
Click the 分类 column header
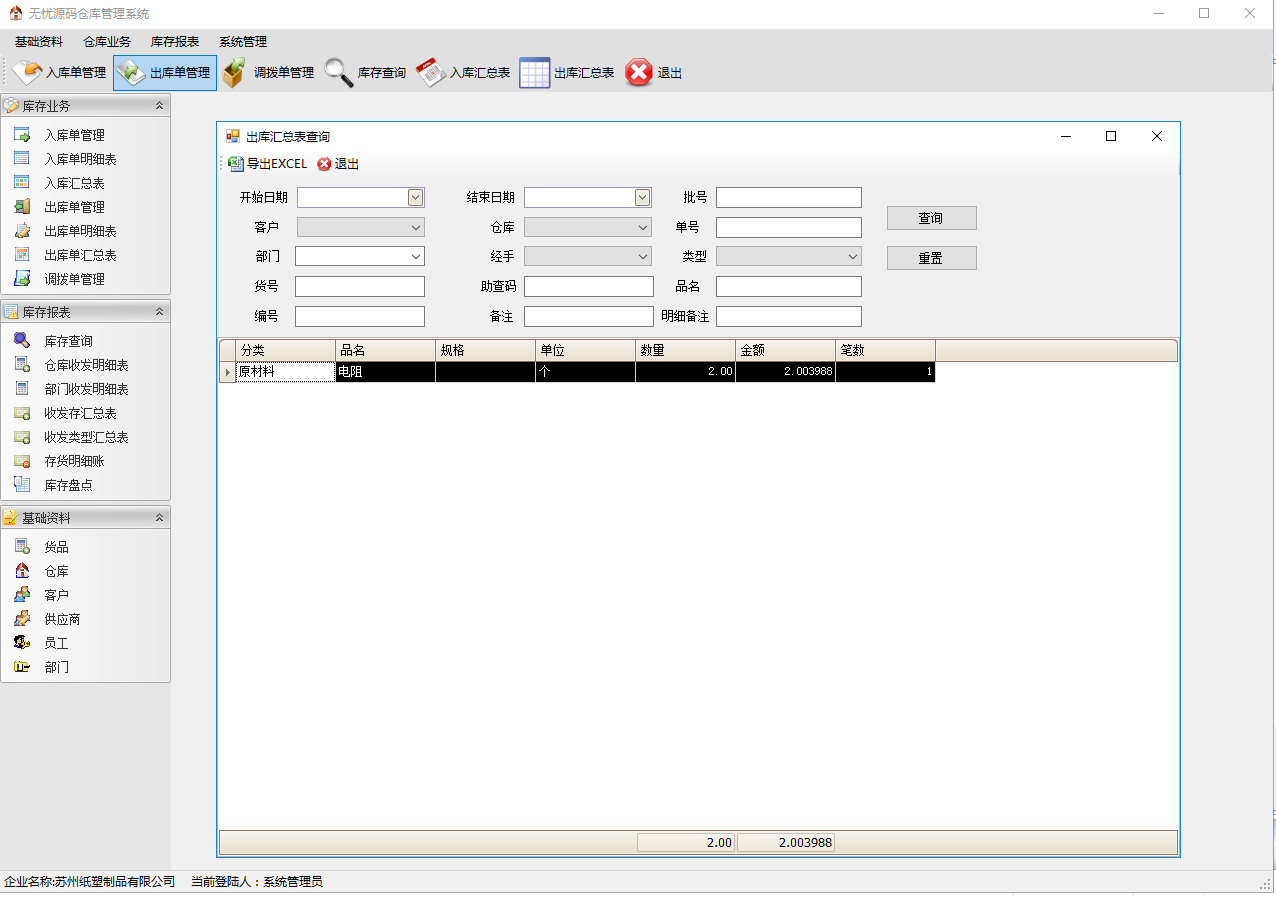tap(286, 351)
